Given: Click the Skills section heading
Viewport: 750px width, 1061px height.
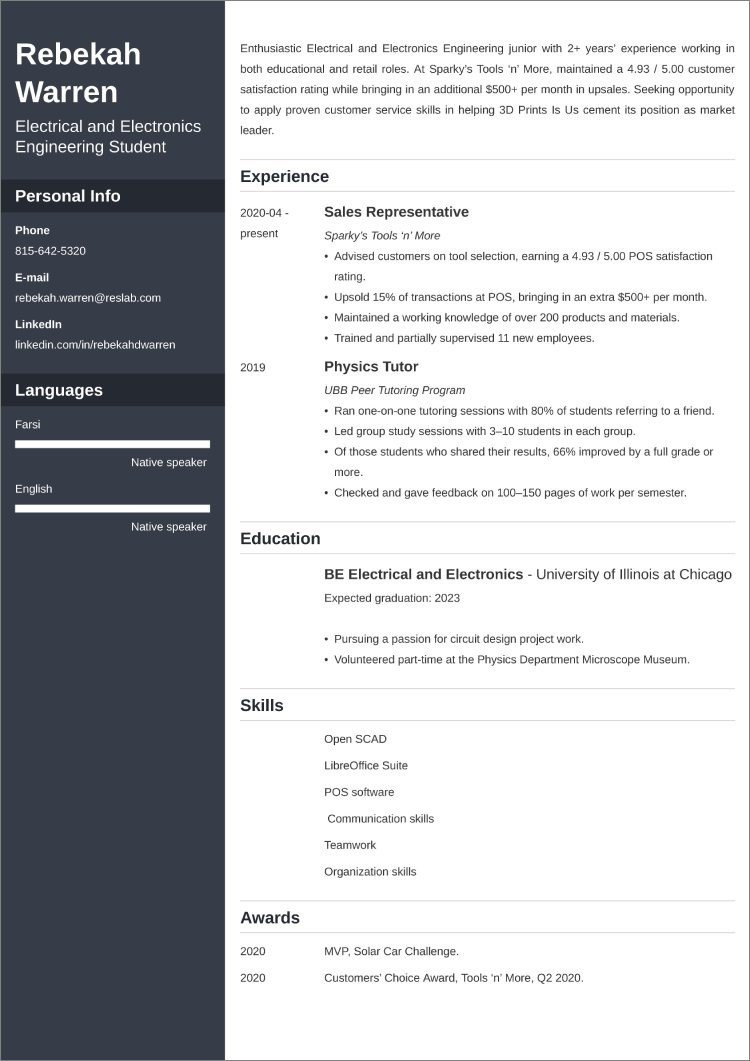Looking at the screenshot, I should click(x=262, y=706).
